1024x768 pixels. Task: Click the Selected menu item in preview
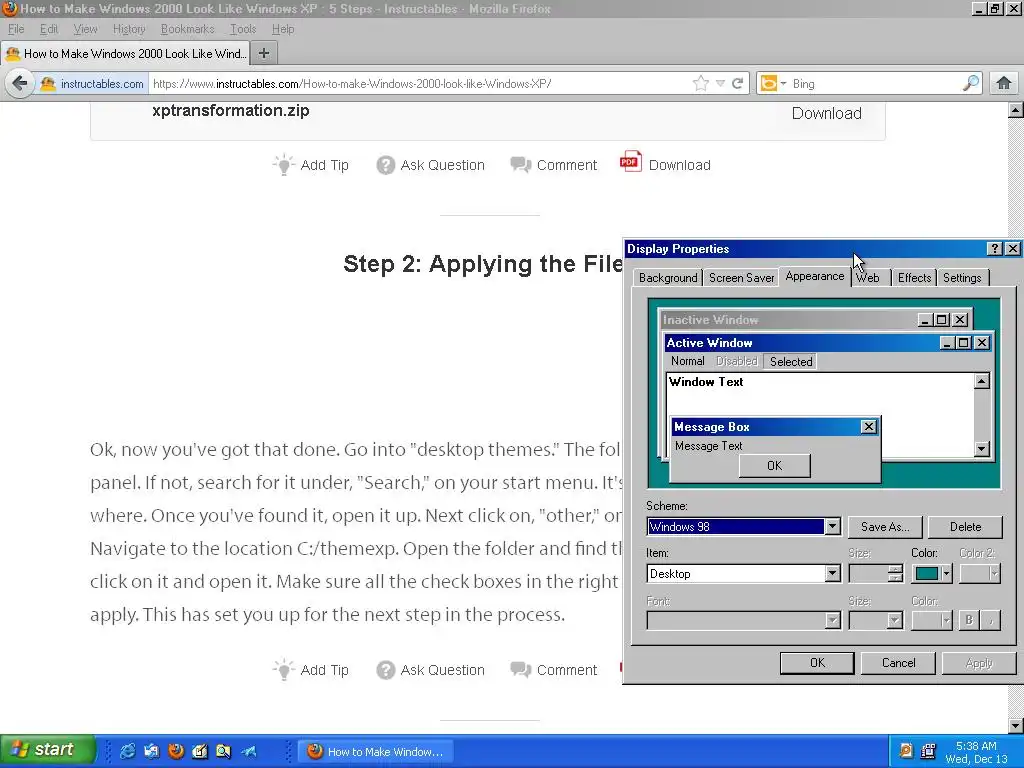point(791,361)
